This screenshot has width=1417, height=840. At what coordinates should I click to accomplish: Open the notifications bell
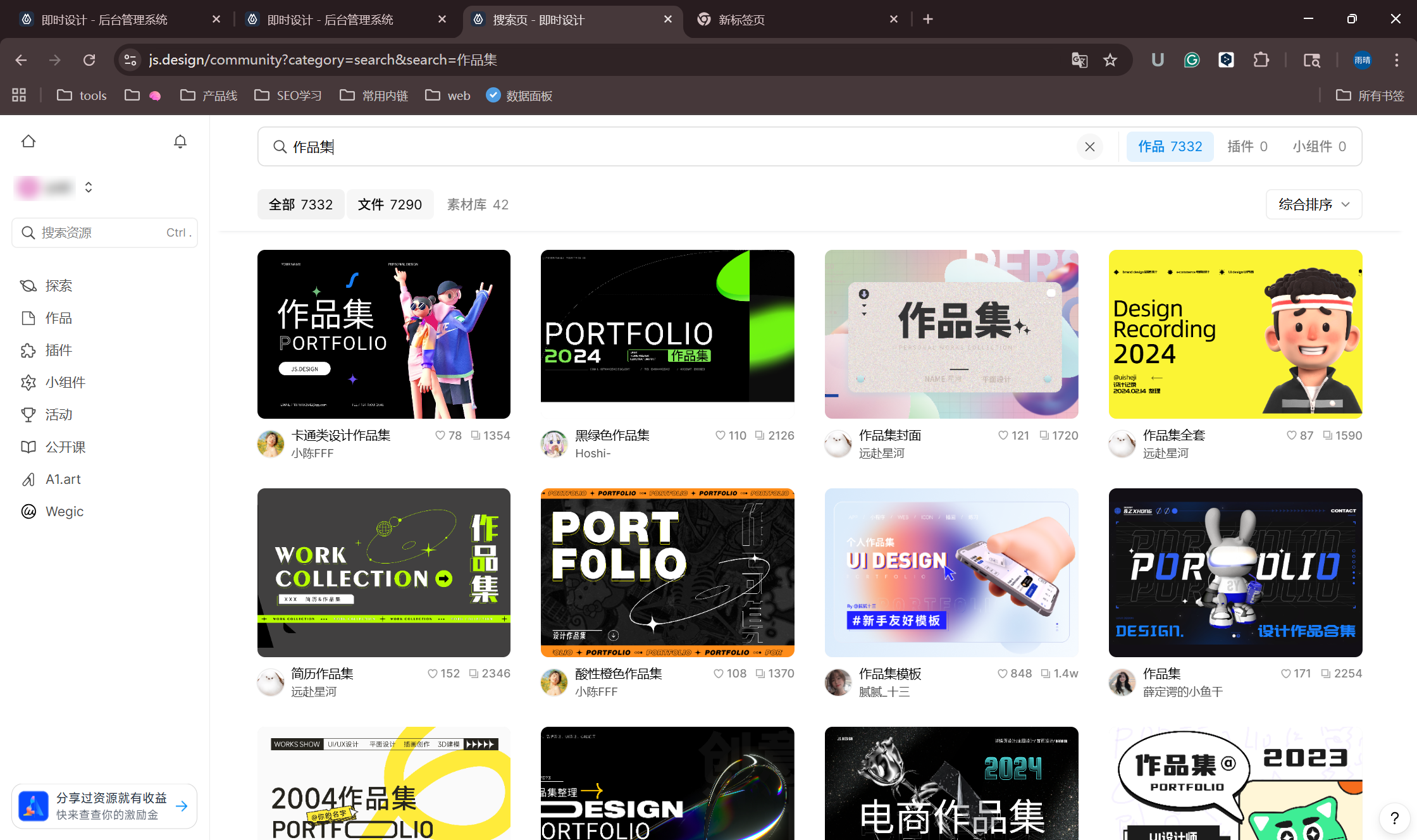click(x=180, y=141)
